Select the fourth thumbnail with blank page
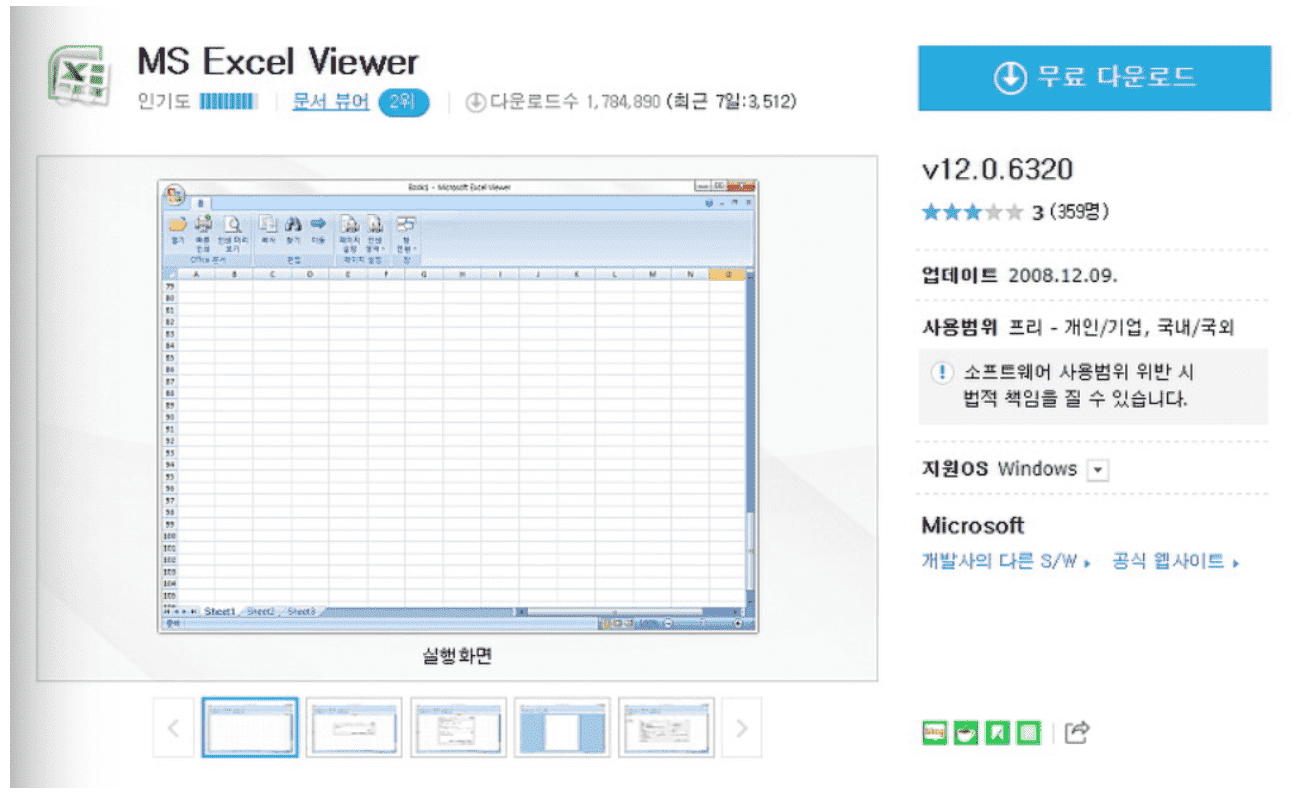The width and height of the screenshot is (1316, 800). (x=562, y=727)
